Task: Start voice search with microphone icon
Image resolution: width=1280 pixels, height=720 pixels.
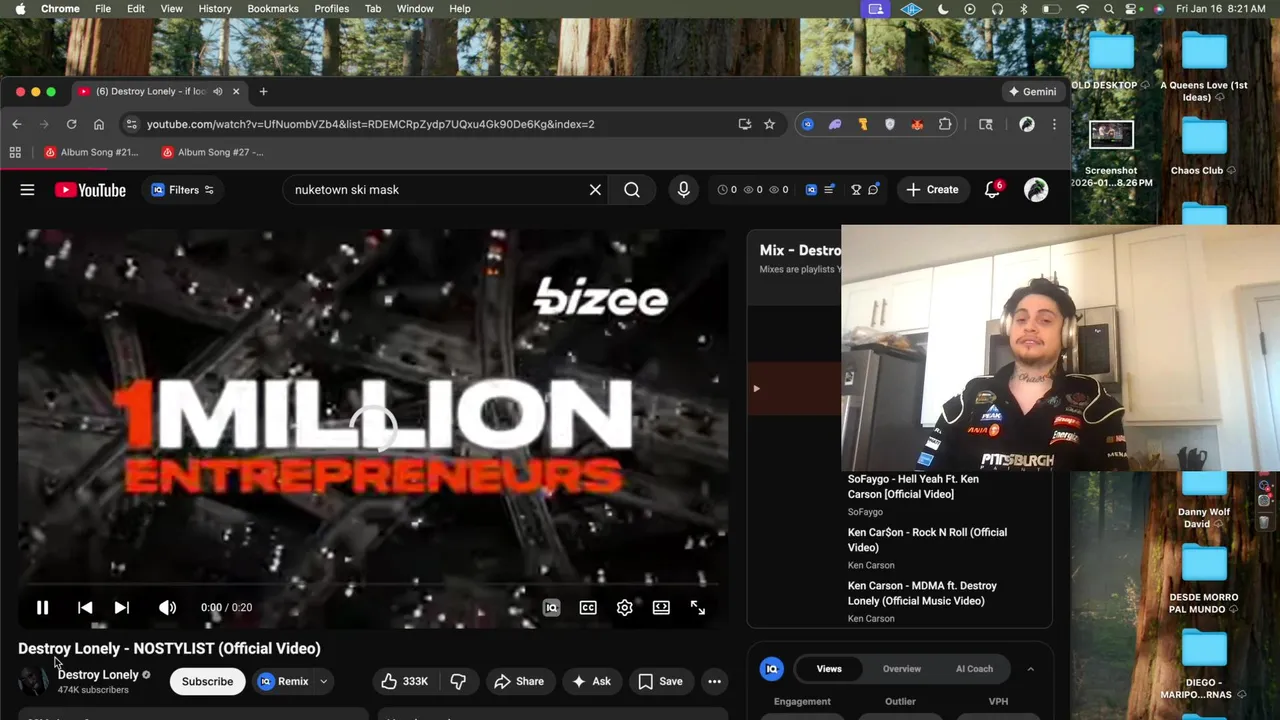Action: pos(683,189)
